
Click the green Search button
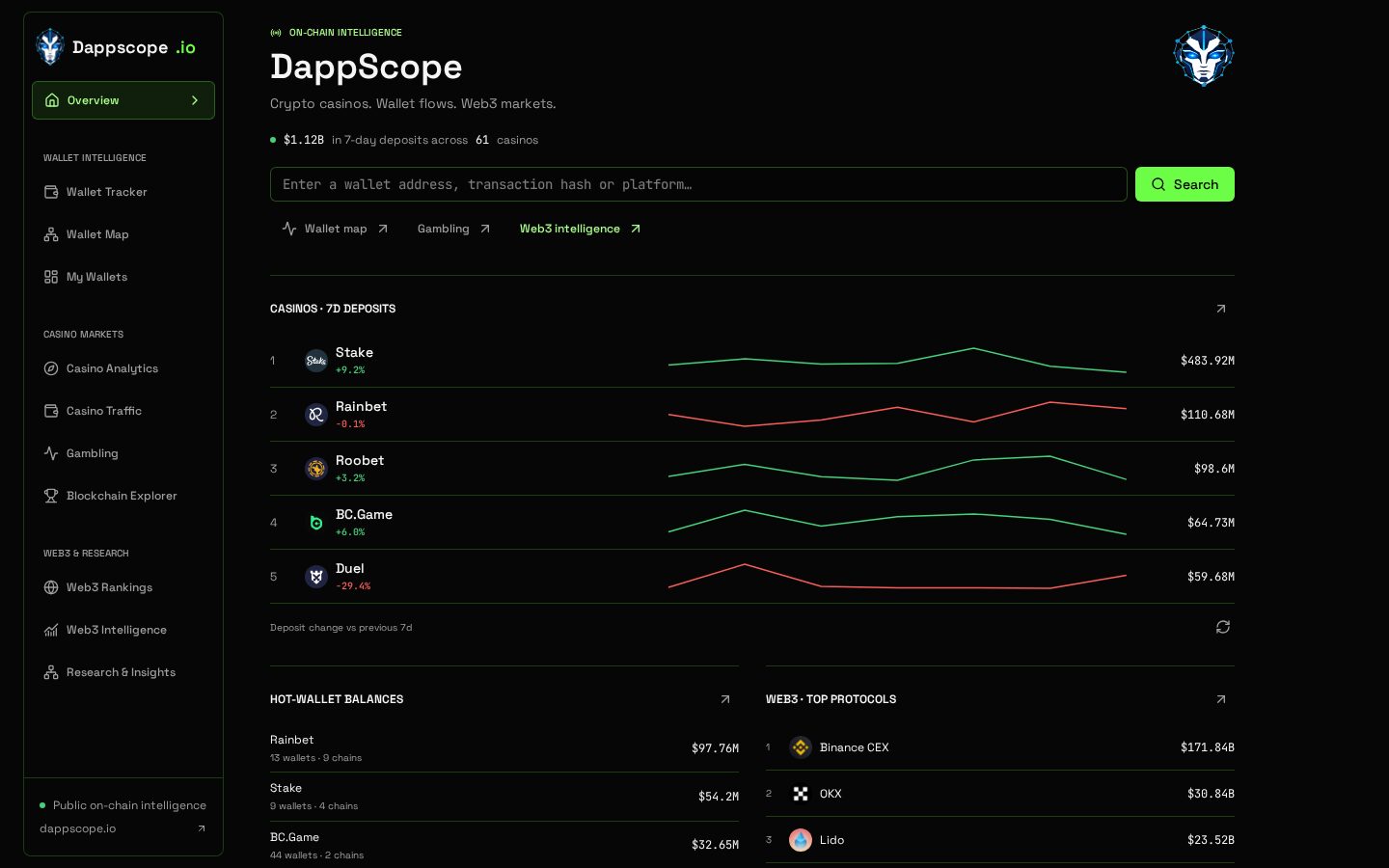1185,184
